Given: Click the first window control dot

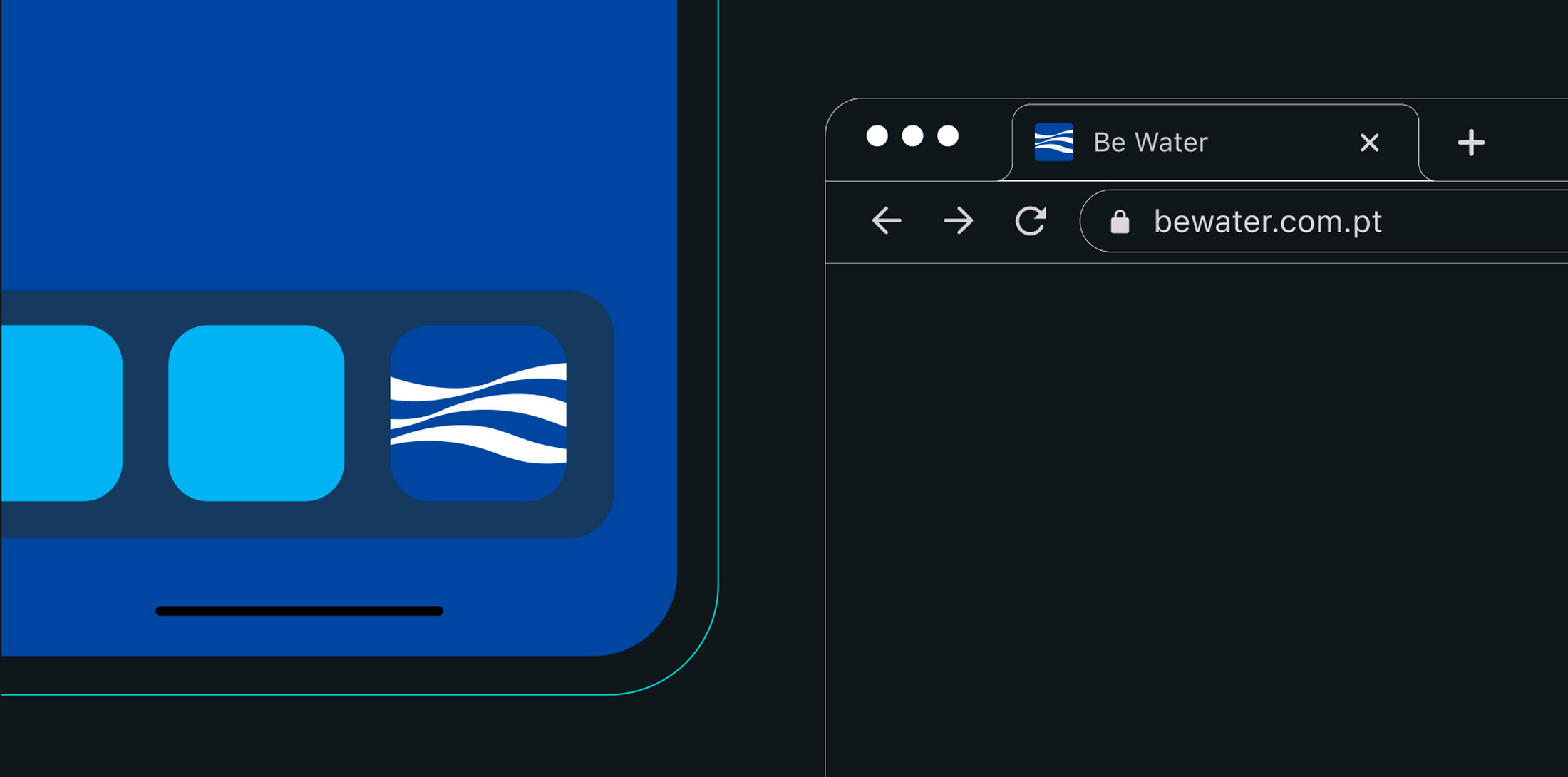Looking at the screenshot, I should tap(877, 135).
